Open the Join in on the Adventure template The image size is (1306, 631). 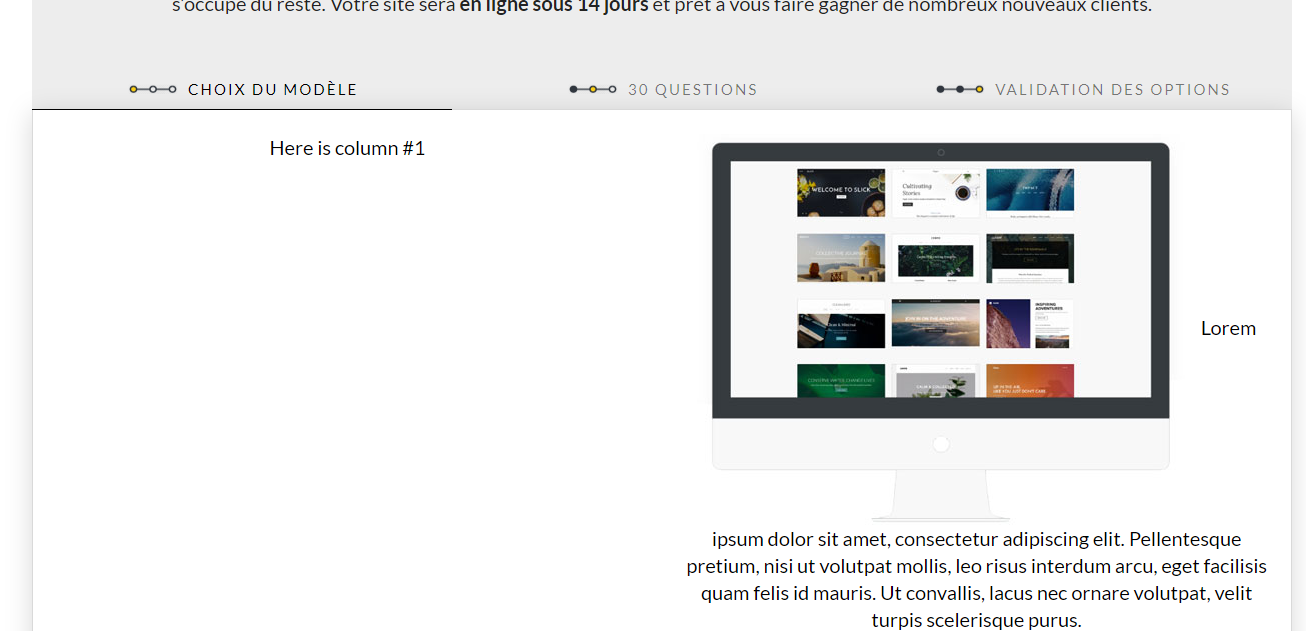935,324
